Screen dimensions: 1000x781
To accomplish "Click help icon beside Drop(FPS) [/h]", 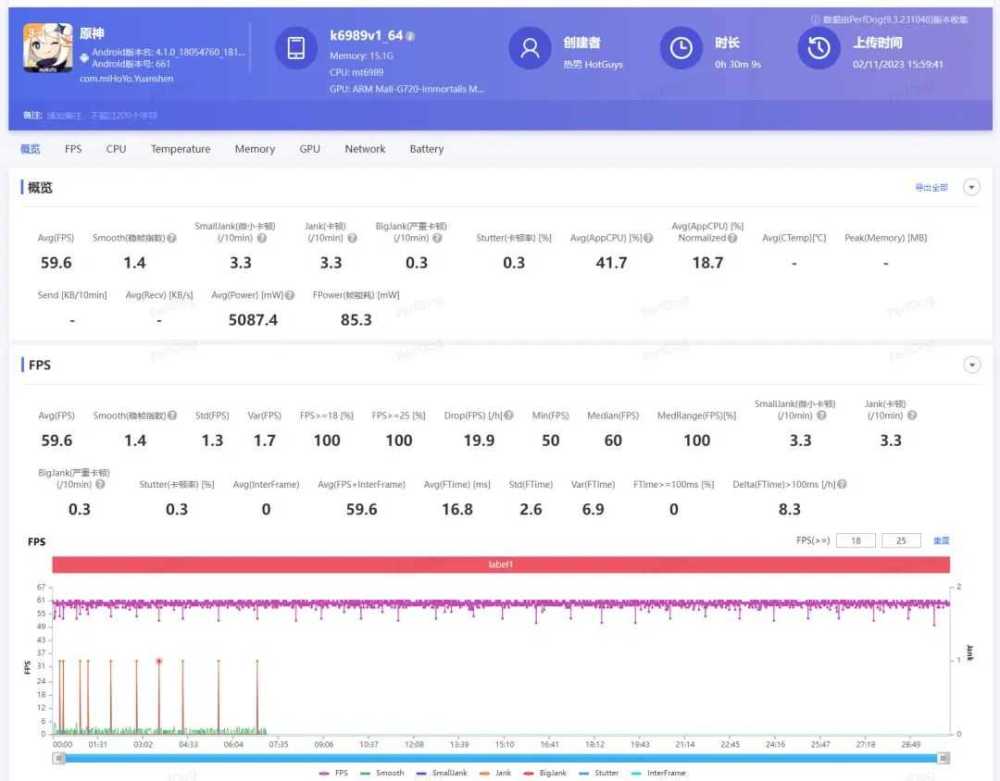I will [x=509, y=415].
